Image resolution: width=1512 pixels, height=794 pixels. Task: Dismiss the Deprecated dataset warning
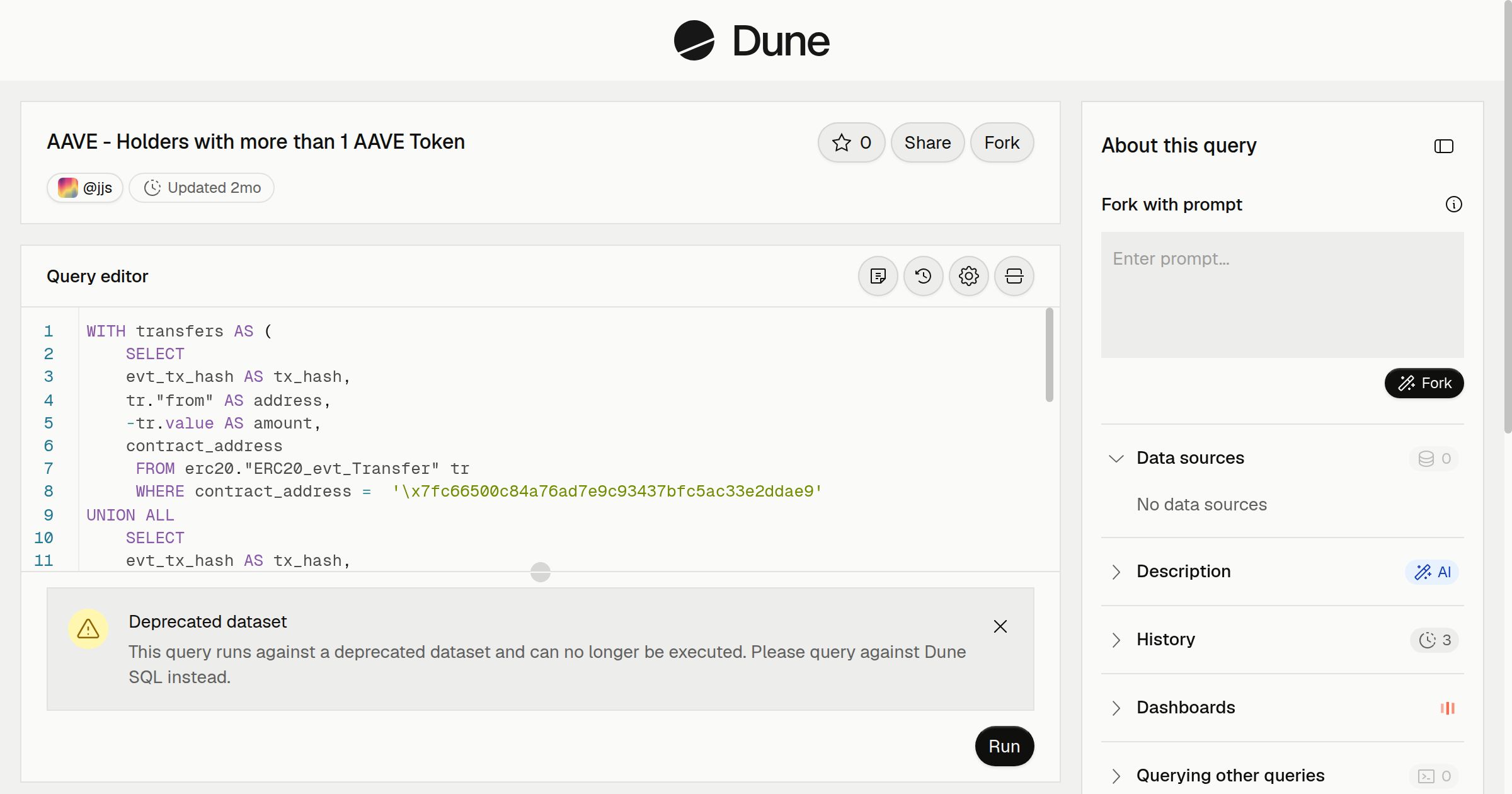(1000, 626)
